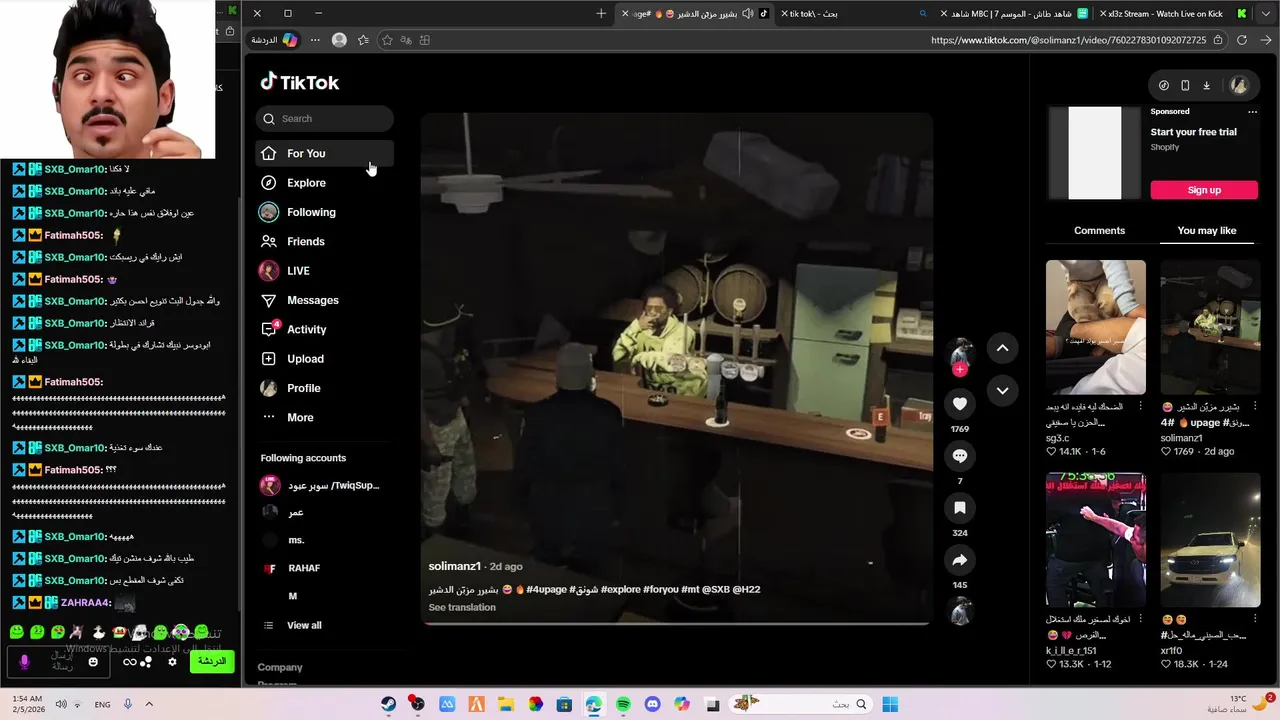1280x720 pixels.
Task: Go to next video with down chevron
Action: [1002, 390]
